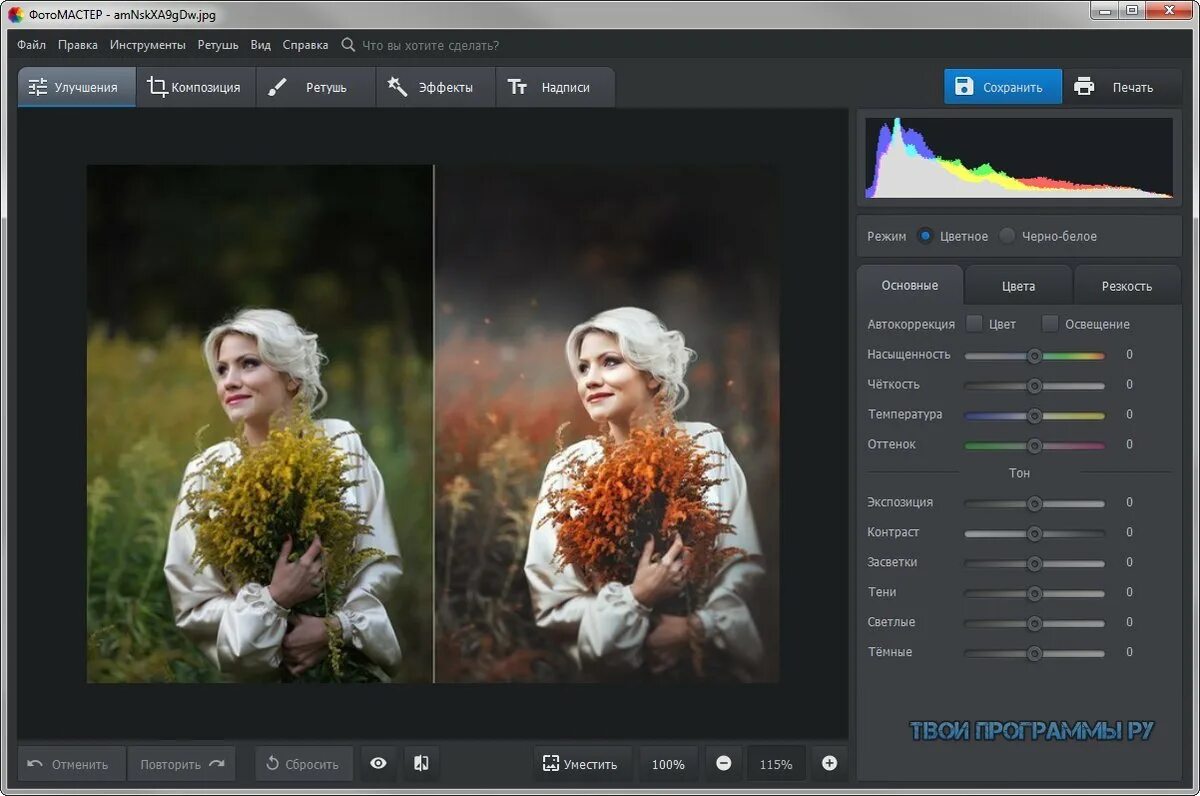The height and width of the screenshot is (796, 1200).
Task: Click the zoom in plus icon
Action: click(829, 764)
